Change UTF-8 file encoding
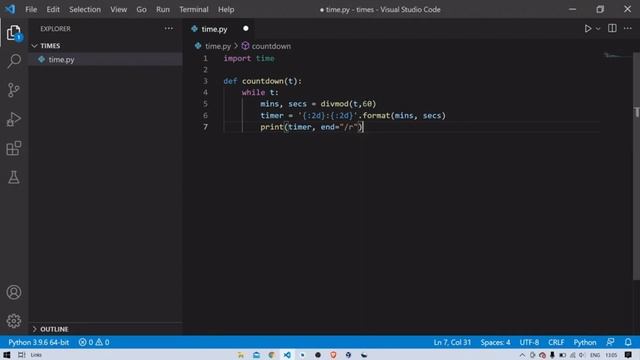The image size is (640, 360). (529, 342)
